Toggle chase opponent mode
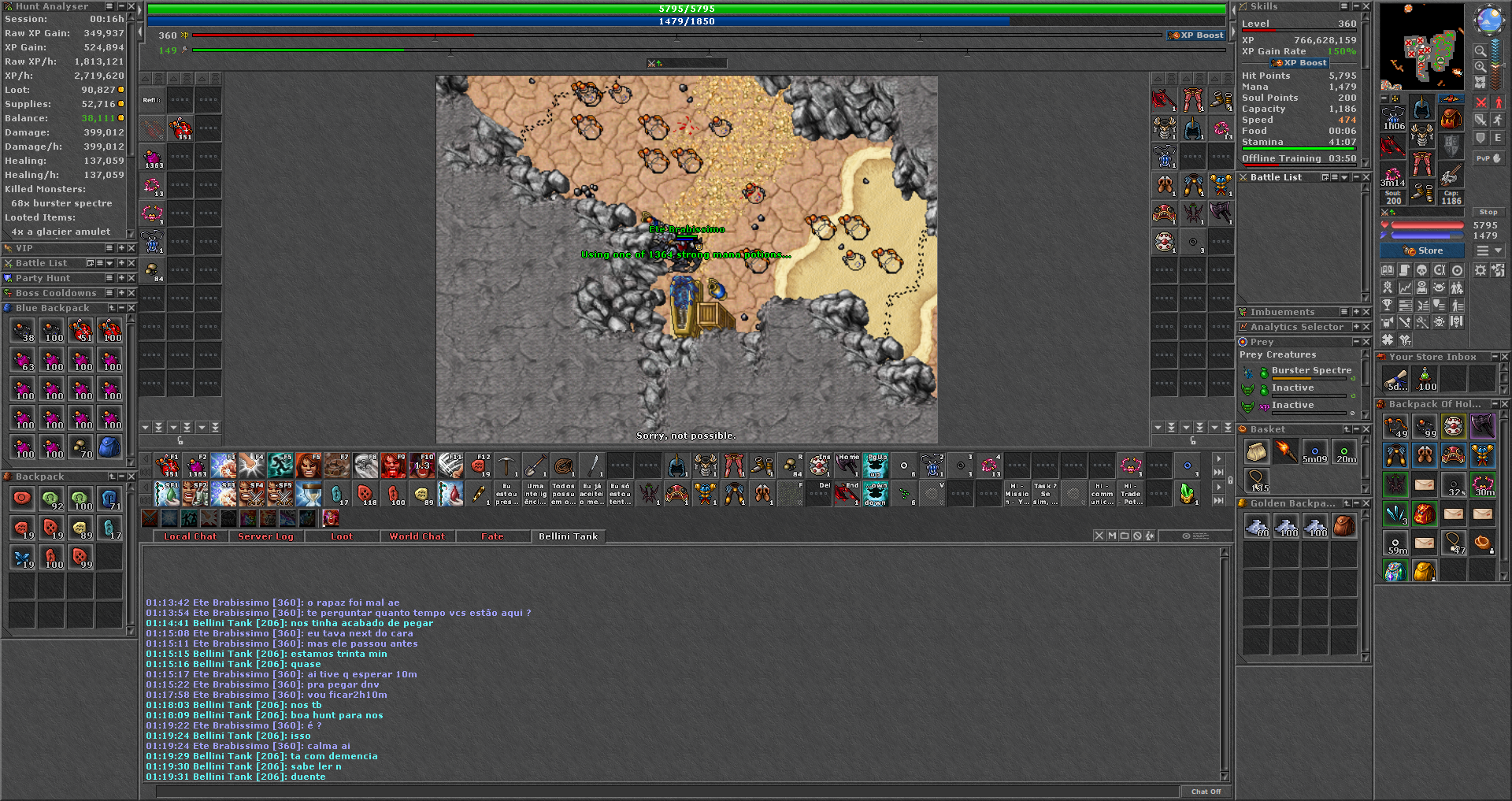 [x=1498, y=120]
